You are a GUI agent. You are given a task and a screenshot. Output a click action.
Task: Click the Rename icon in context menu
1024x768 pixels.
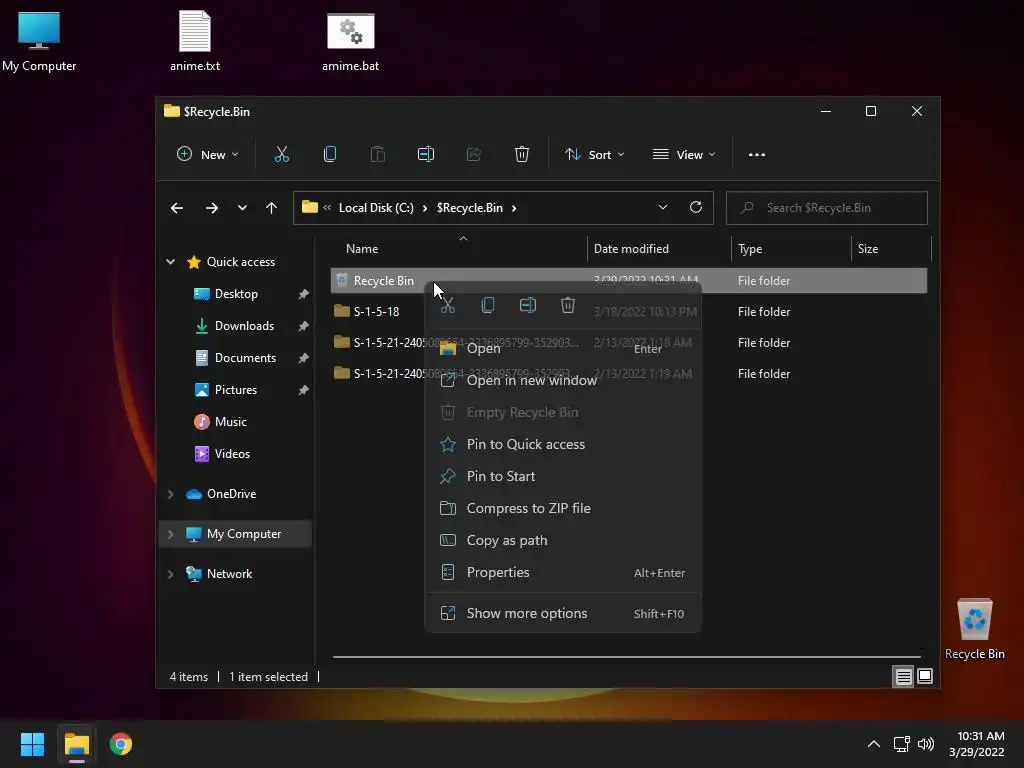pyautogui.click(x=528, y=306)
